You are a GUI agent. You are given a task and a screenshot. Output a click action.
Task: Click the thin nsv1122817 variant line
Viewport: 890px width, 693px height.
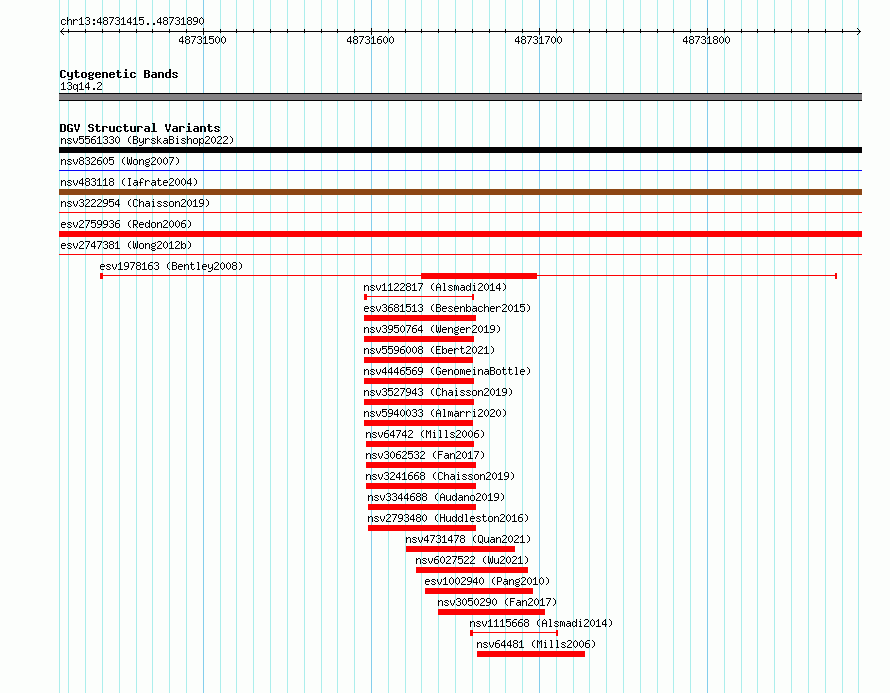(419, 297)
